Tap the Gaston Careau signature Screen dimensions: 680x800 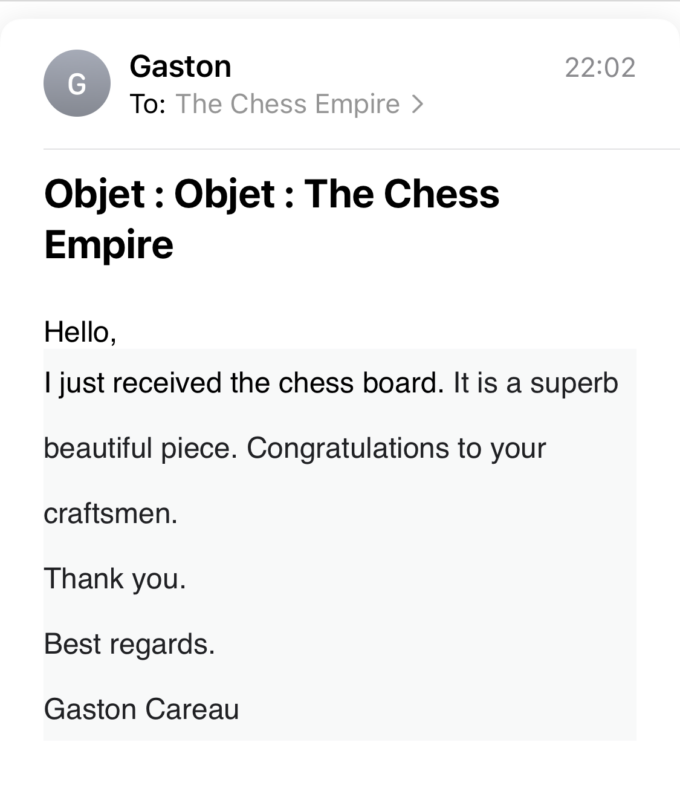point(141,710)
